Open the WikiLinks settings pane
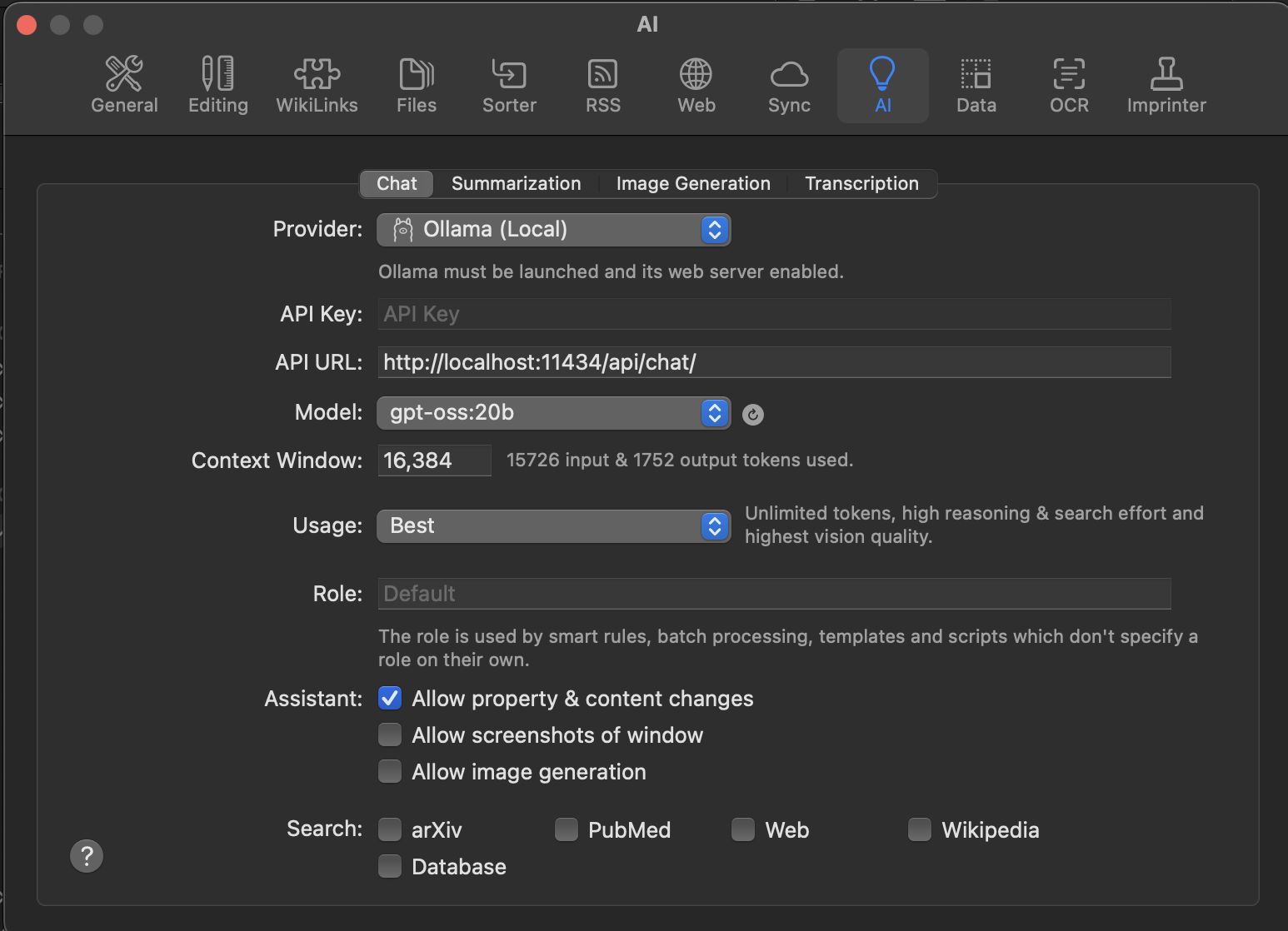1288x931 pixels. [317, 85]
